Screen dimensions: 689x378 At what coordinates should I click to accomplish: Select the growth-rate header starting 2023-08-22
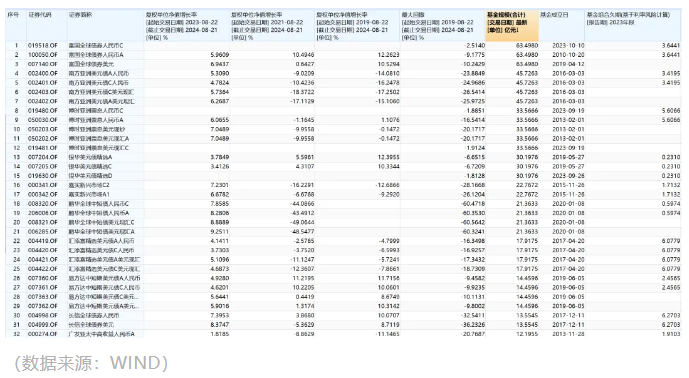187,25
